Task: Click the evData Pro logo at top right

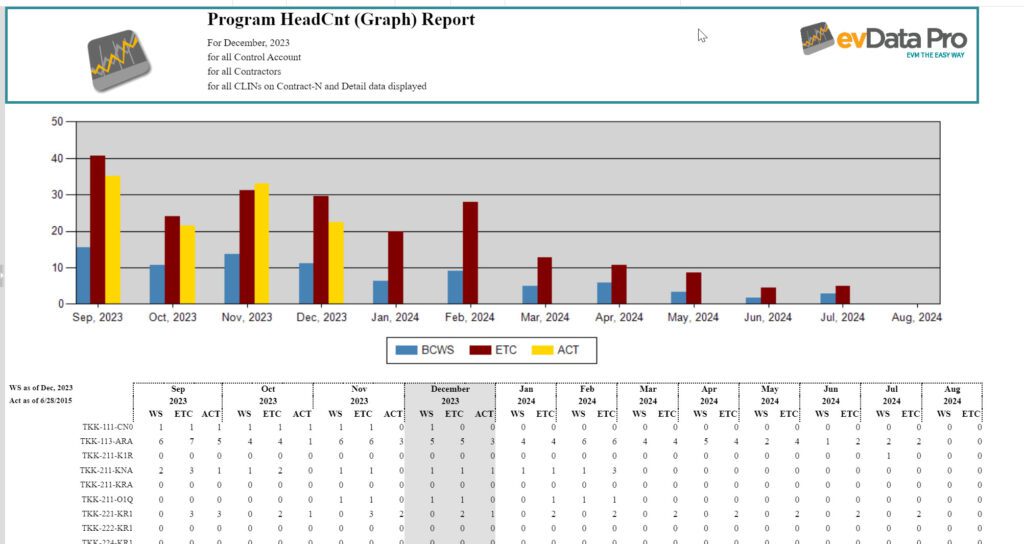Action: coord(884,40)
